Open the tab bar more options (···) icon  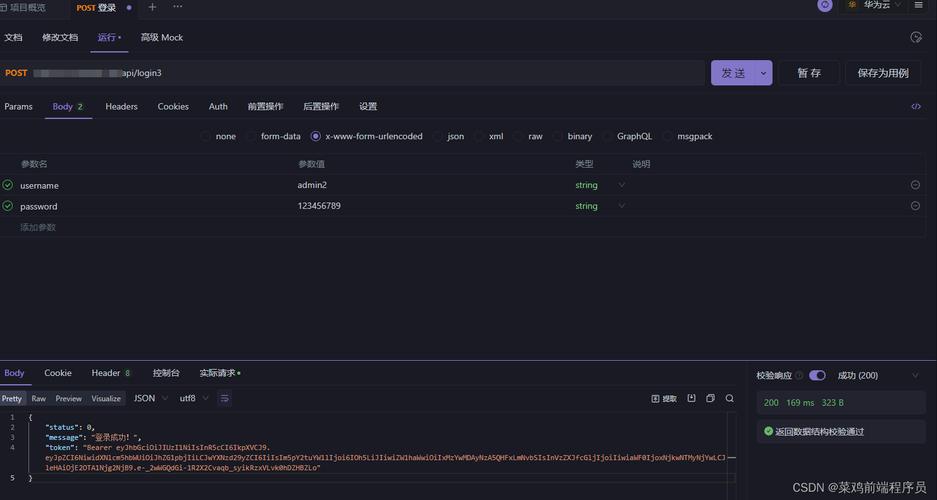pos(177,7)
